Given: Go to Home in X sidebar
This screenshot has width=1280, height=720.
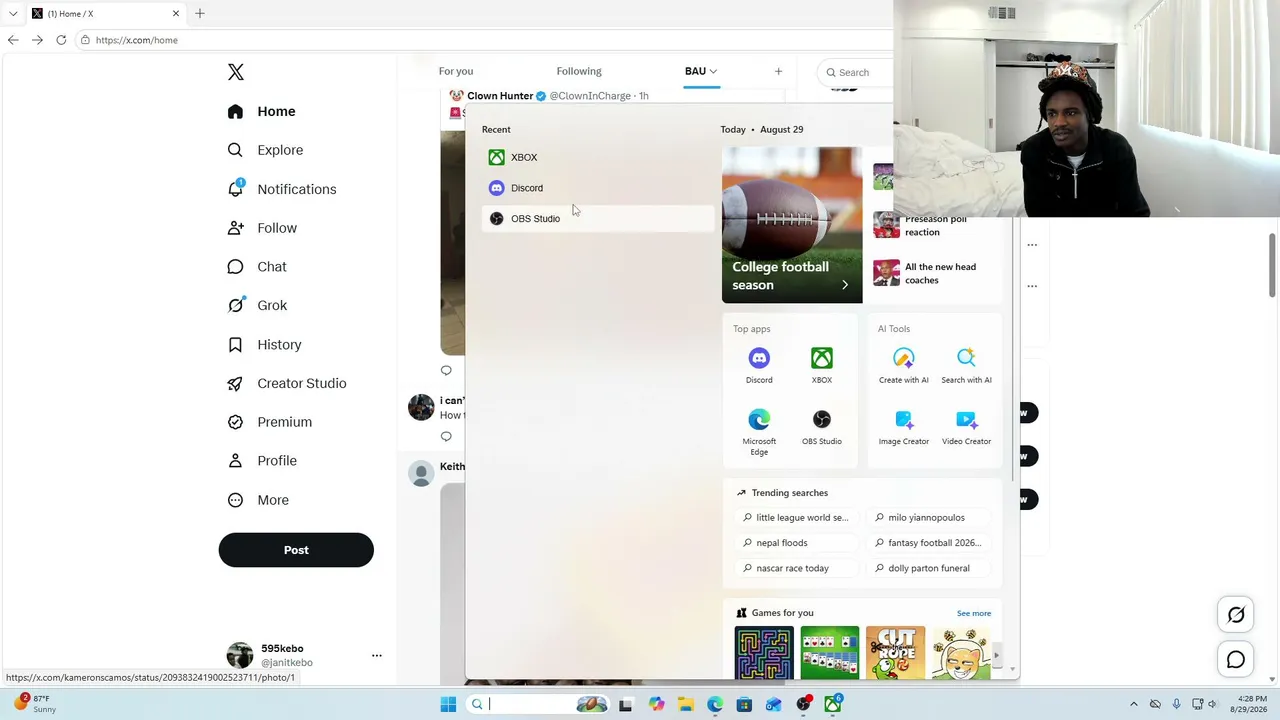Looking at the screenshot, I should (262, 111).
